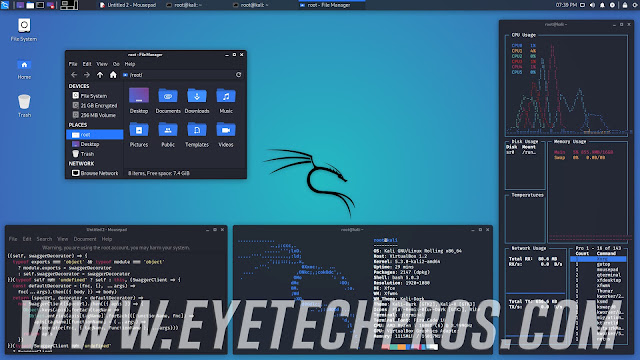Viewport: 640px width, 360px height.
Task: Open the Search menu in Mousepad
Action: (x=44, y=239)
